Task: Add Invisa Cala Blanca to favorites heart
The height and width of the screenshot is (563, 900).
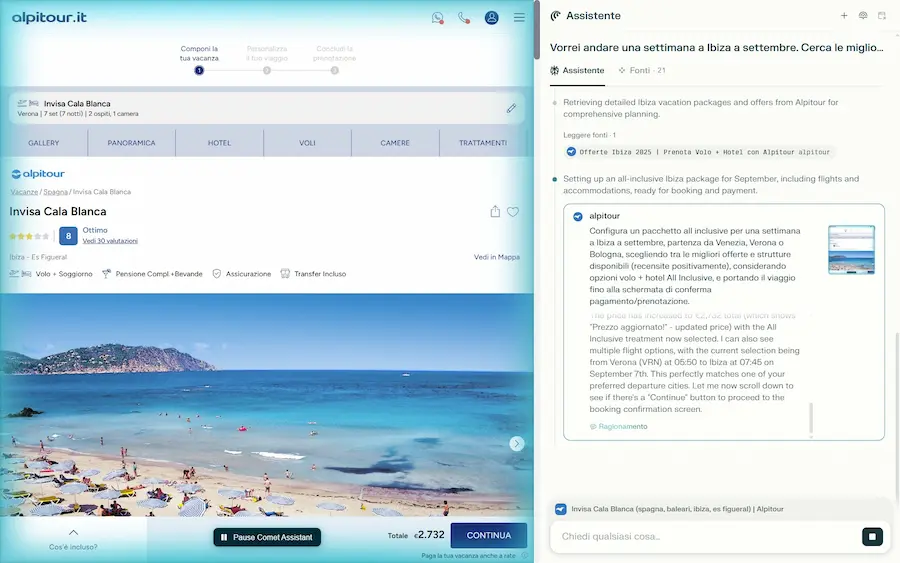Action: [513, 212]
